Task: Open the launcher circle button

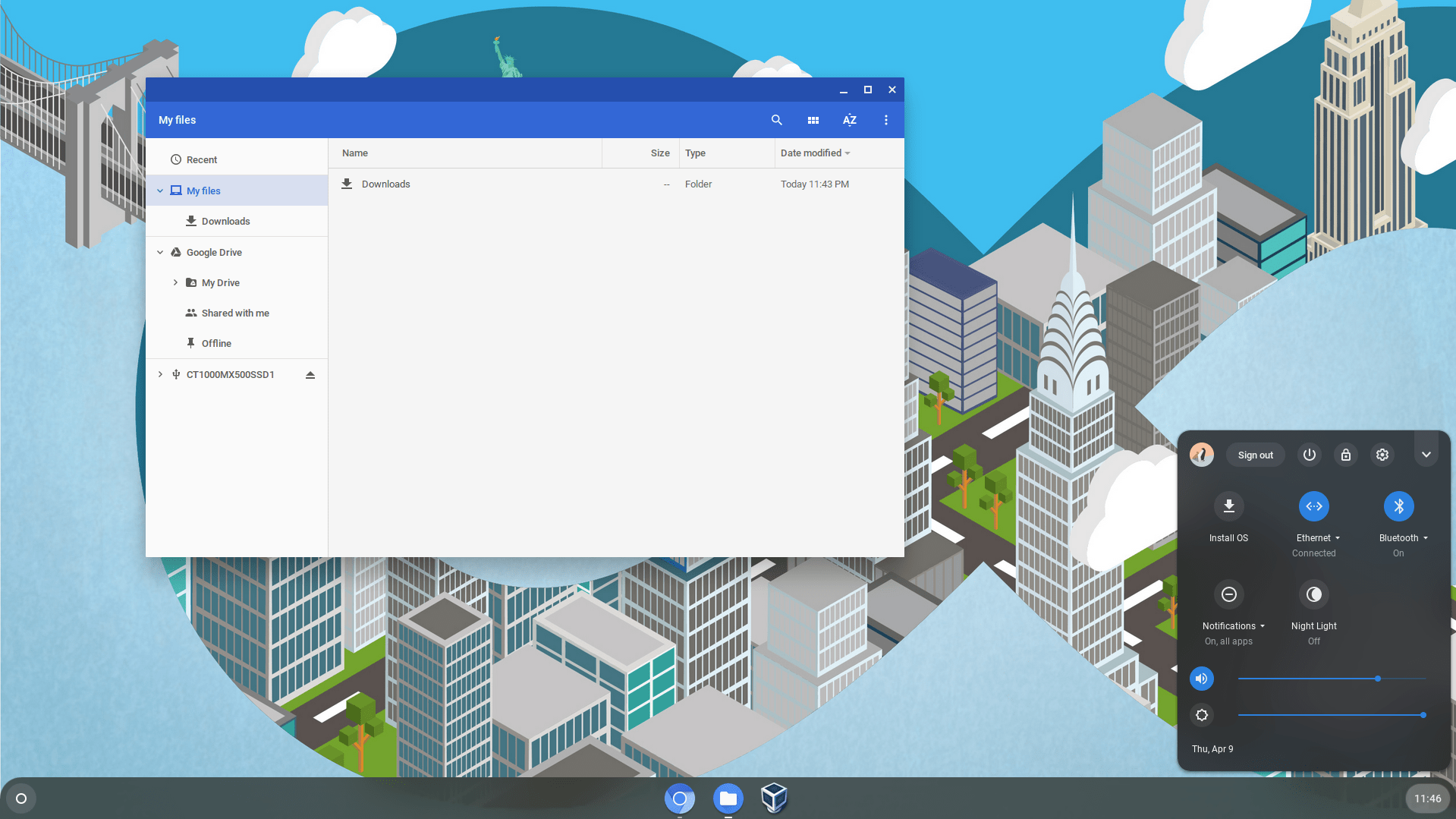Action: tap(21, 799)
